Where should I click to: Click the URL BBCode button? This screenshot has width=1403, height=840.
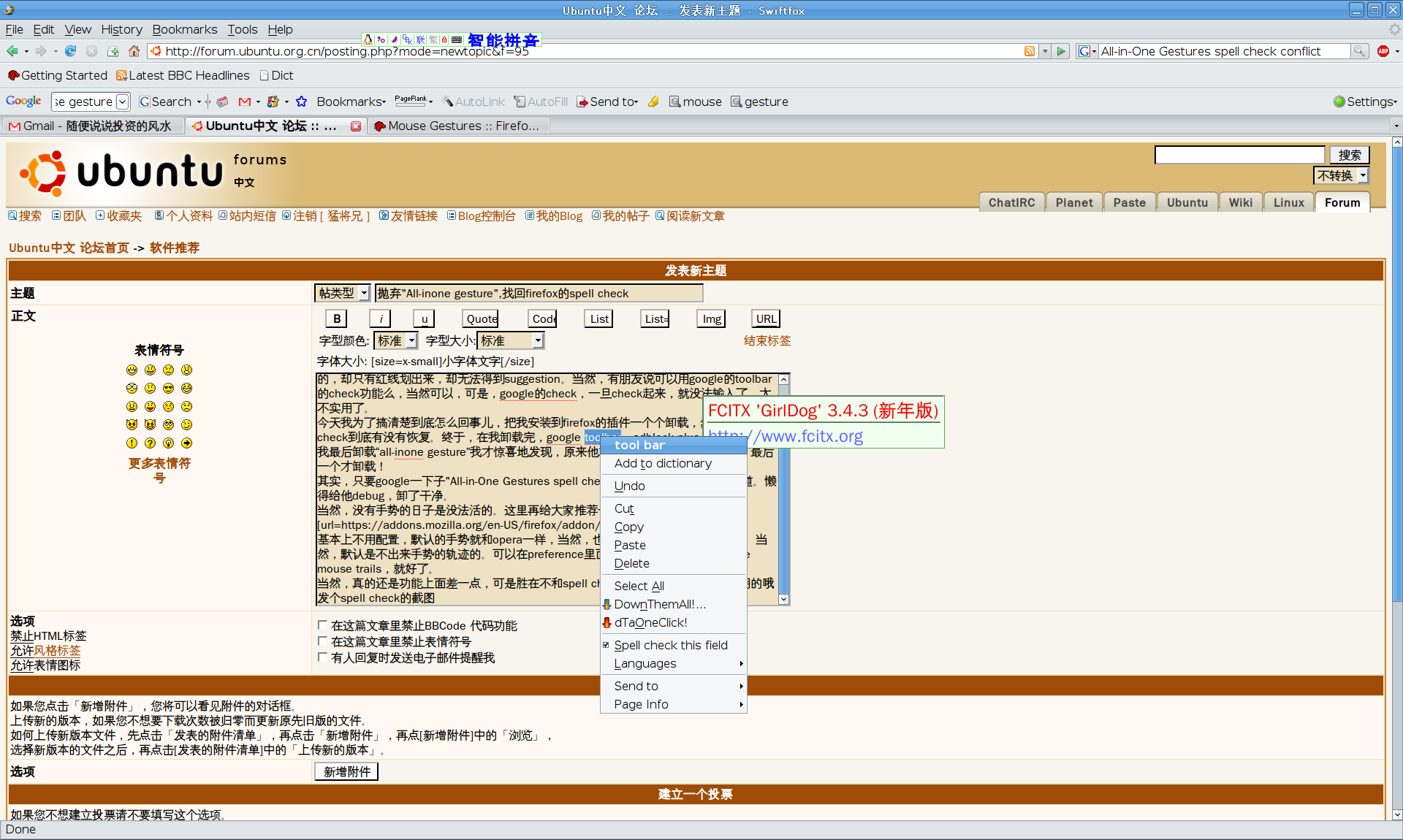pos(766,318)
